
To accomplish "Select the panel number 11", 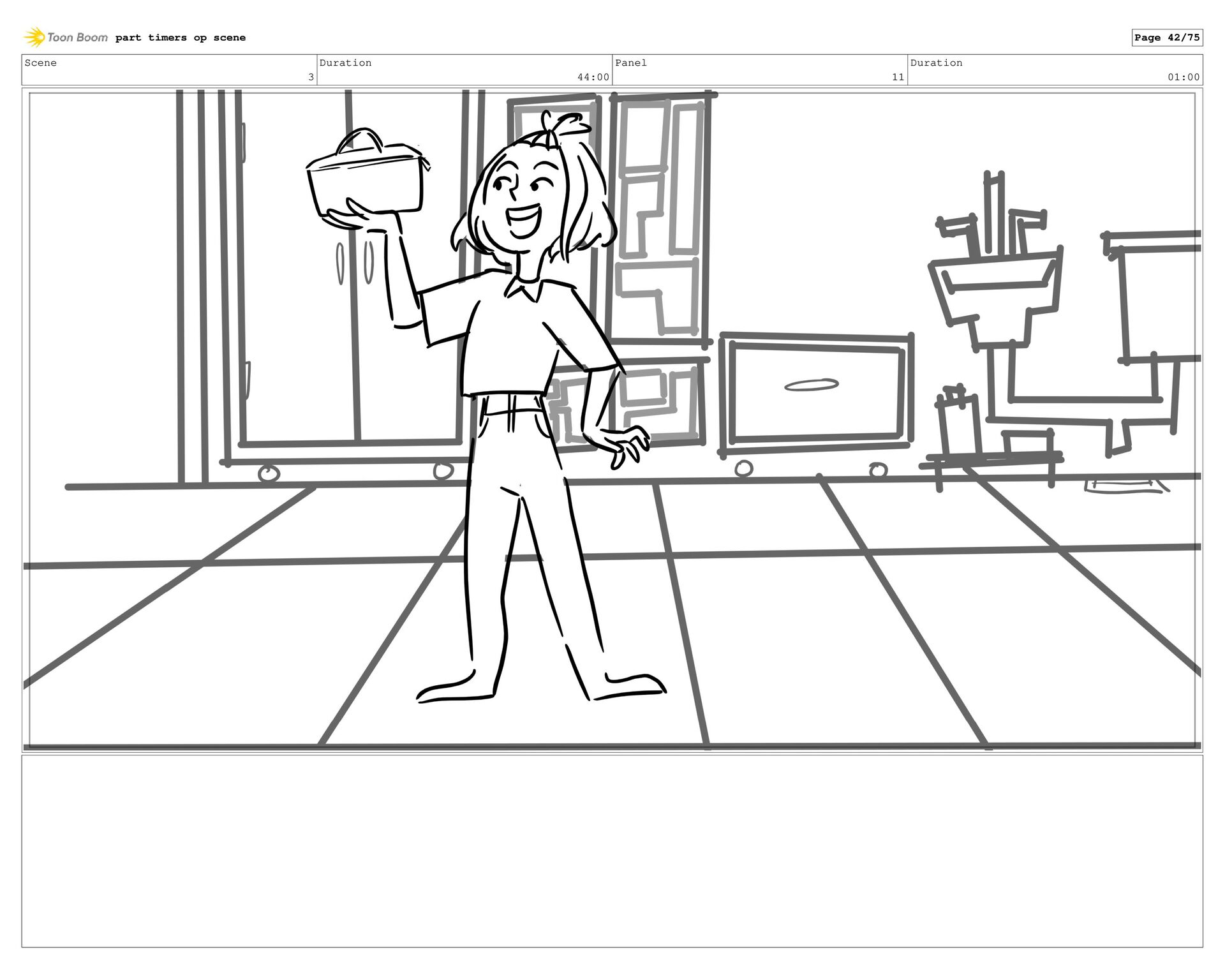I will pos(898,77).
